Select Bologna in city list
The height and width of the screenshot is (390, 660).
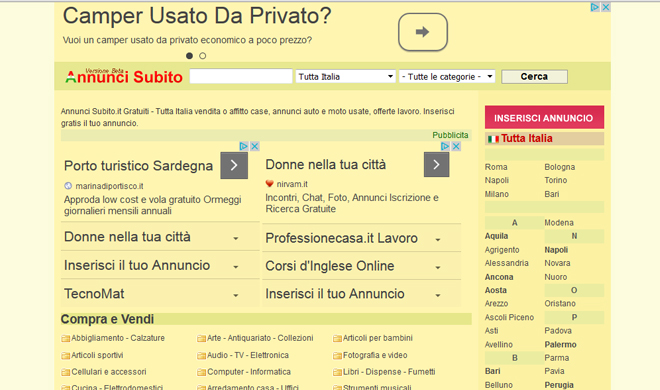(559, 167)
